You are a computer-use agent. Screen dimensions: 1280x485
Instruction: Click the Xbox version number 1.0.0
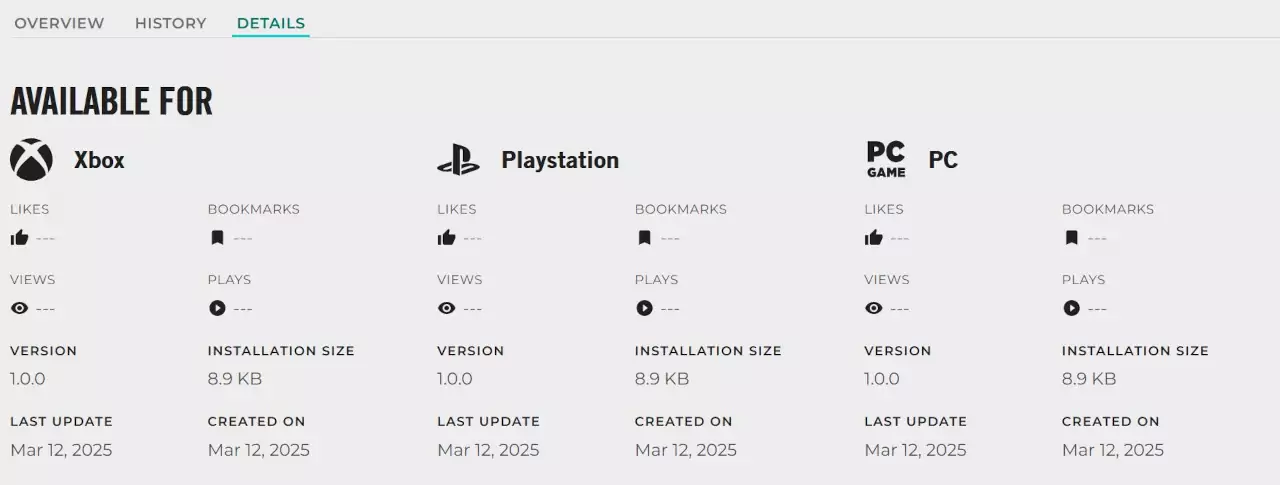[x=28, y=379]
